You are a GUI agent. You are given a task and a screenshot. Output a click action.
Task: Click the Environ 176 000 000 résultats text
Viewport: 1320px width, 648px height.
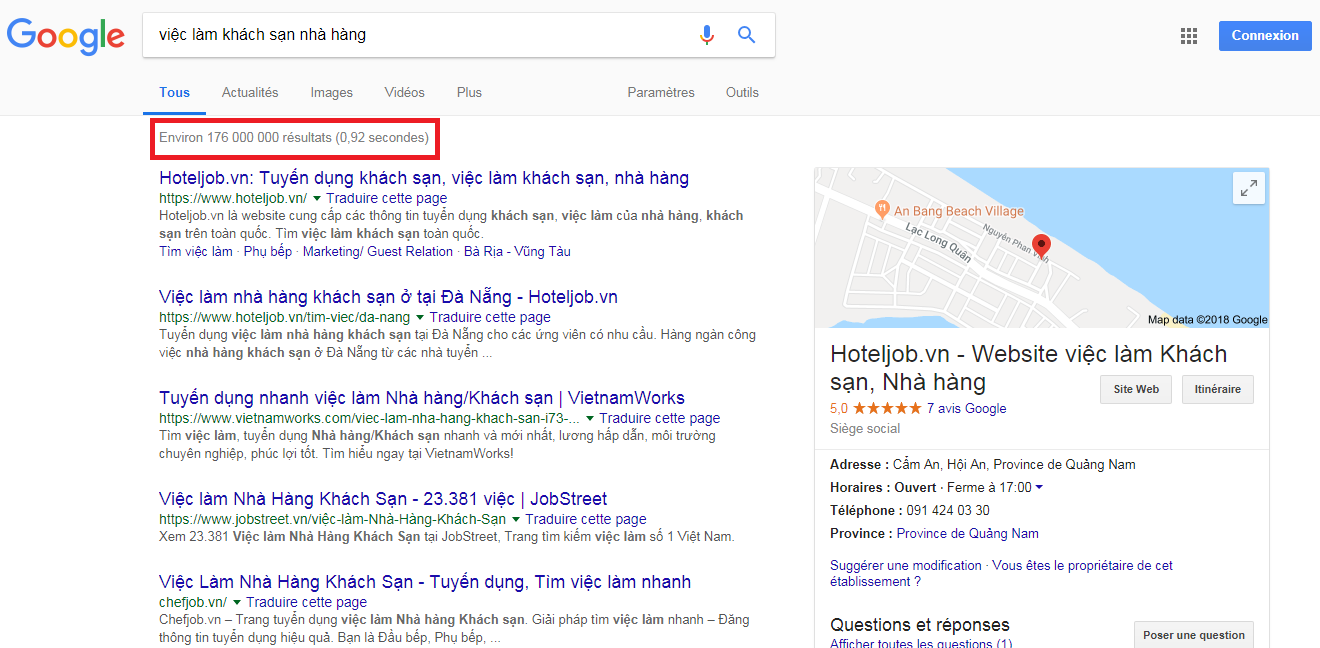pyautogui.click(x=294, y=137)
